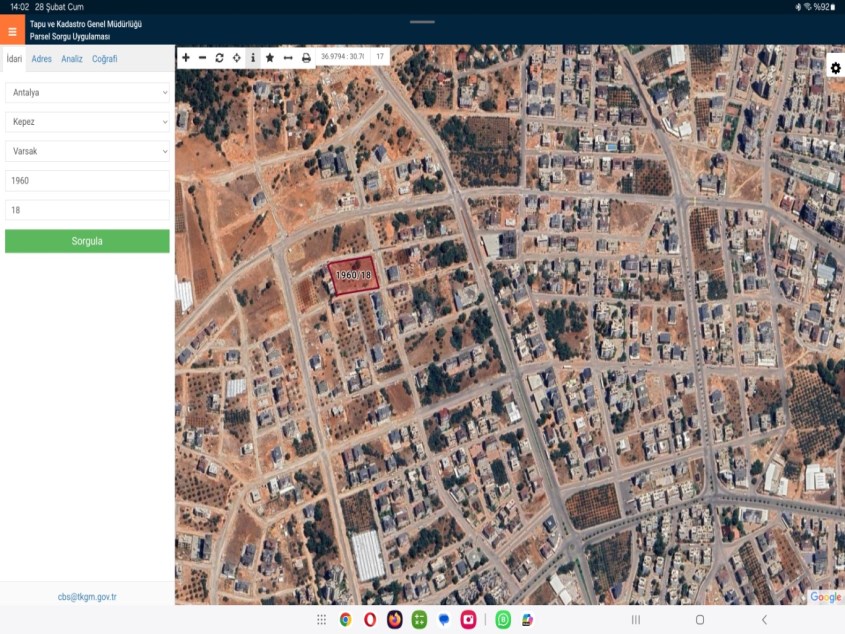Switch to the Adres tab

pyautogui.click(x=42, y=59)
